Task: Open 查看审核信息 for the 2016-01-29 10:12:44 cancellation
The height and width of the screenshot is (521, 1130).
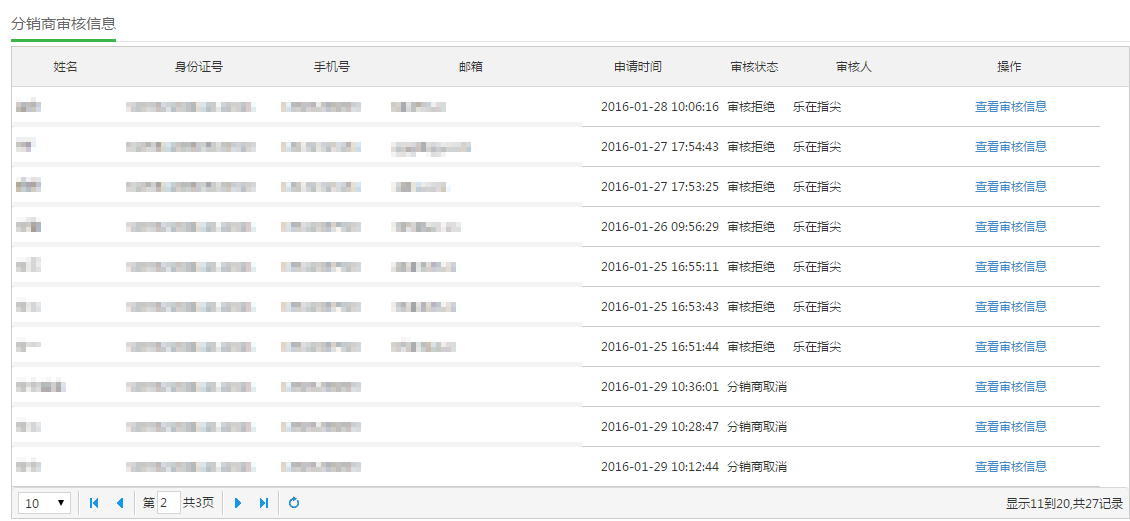Action: pyautogui.click(x=1010, y=467)
